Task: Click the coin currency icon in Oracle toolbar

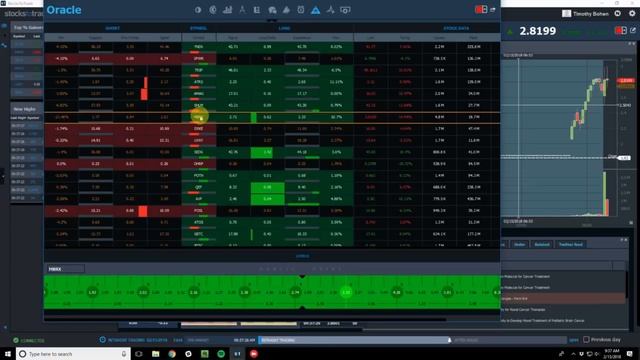Action: pyautogui.click(x=213, y=10)
